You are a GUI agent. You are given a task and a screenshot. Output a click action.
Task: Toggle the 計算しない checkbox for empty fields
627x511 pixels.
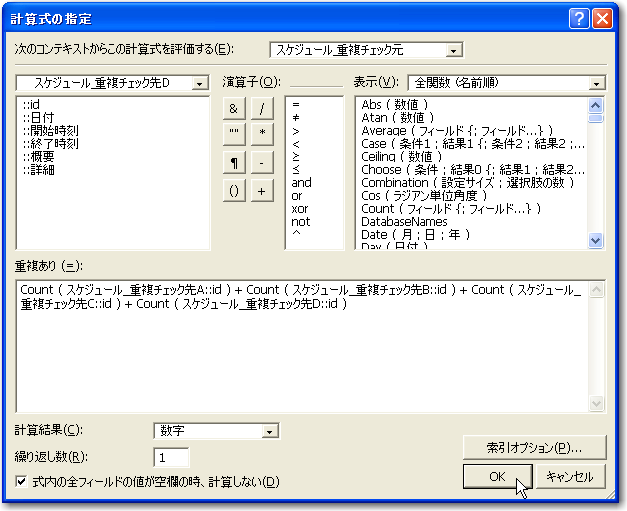[x=22, y=482]
